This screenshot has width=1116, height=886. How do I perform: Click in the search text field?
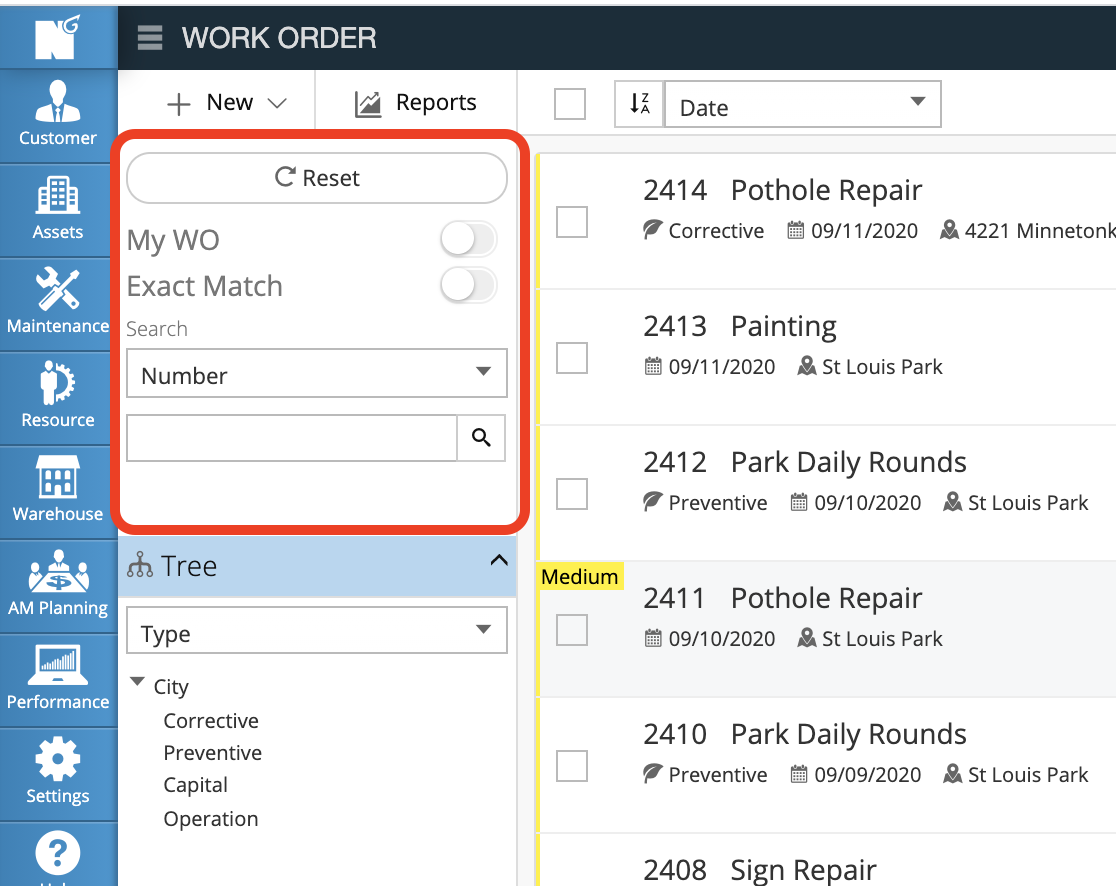[x=291, y=438]
